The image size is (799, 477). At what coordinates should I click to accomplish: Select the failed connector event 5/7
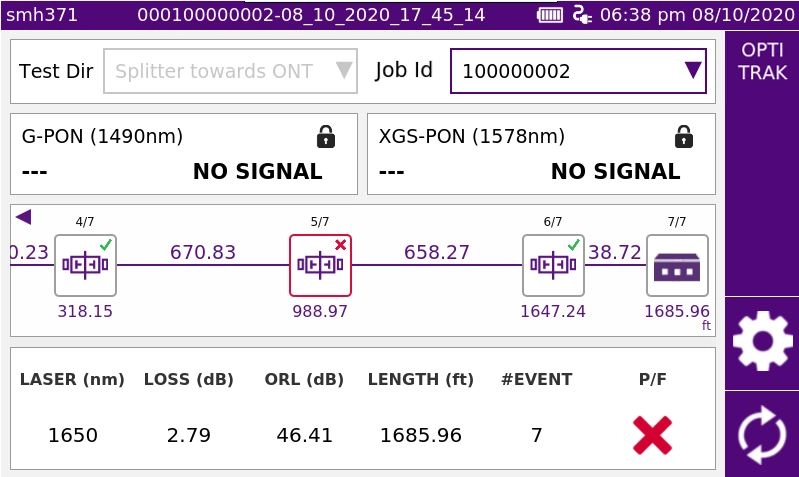click(x=320, y=265)
